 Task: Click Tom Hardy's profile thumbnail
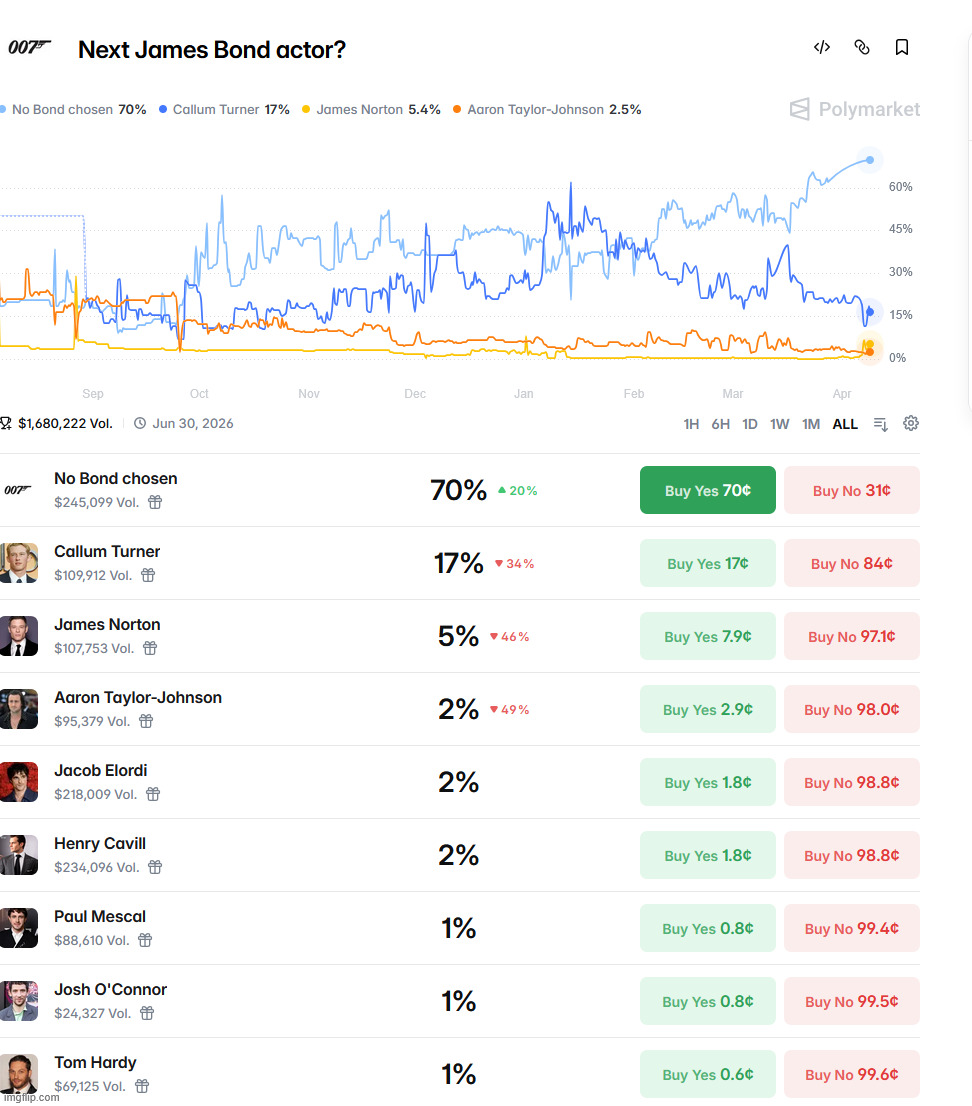point(19,1073)
